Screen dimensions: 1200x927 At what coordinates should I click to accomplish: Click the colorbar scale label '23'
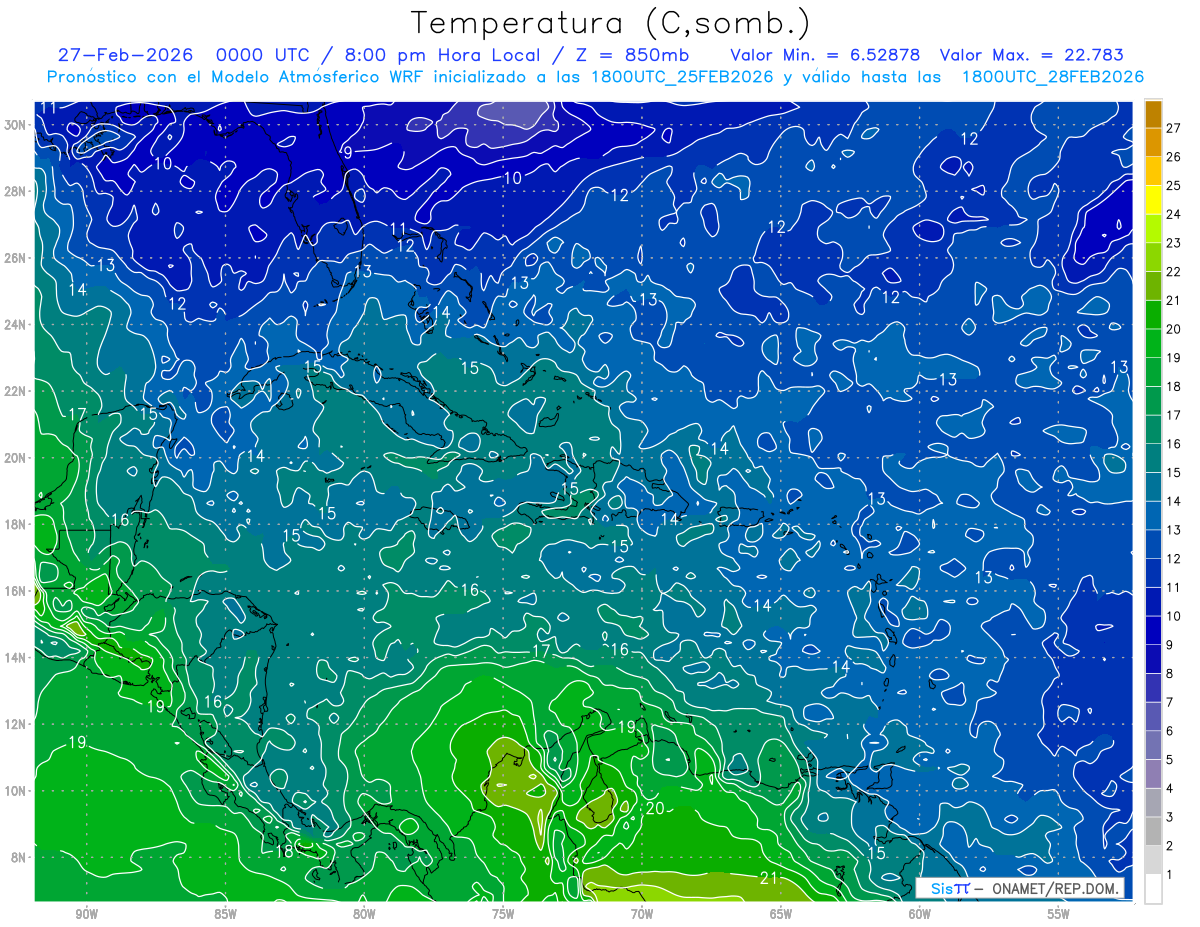pos(1175,243)
